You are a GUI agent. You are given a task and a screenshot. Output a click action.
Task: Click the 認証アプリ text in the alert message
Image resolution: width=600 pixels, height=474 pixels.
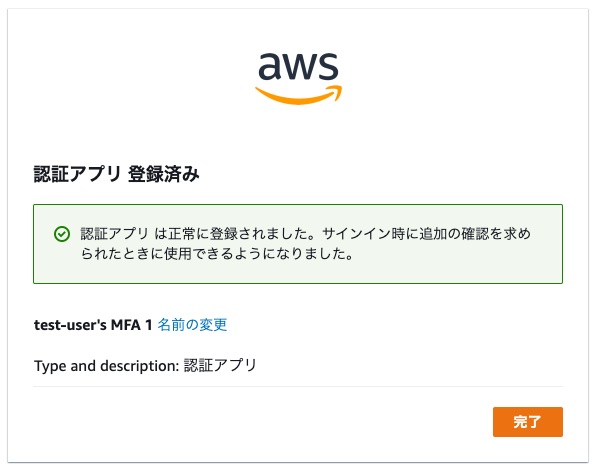coord(114,234)
